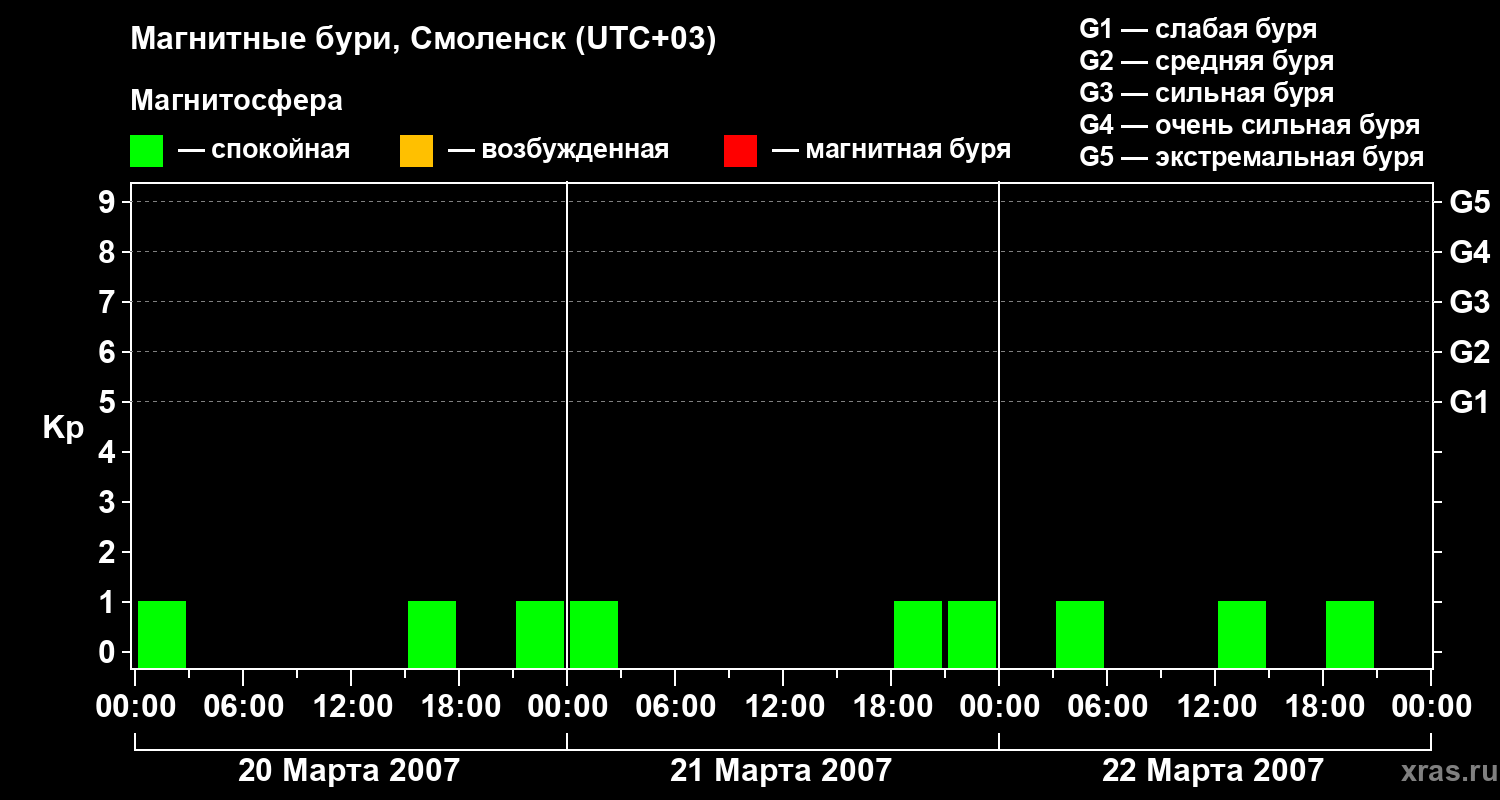Click the '00:00' label starting 22 Марта
1500x800 pixels.
999,707
